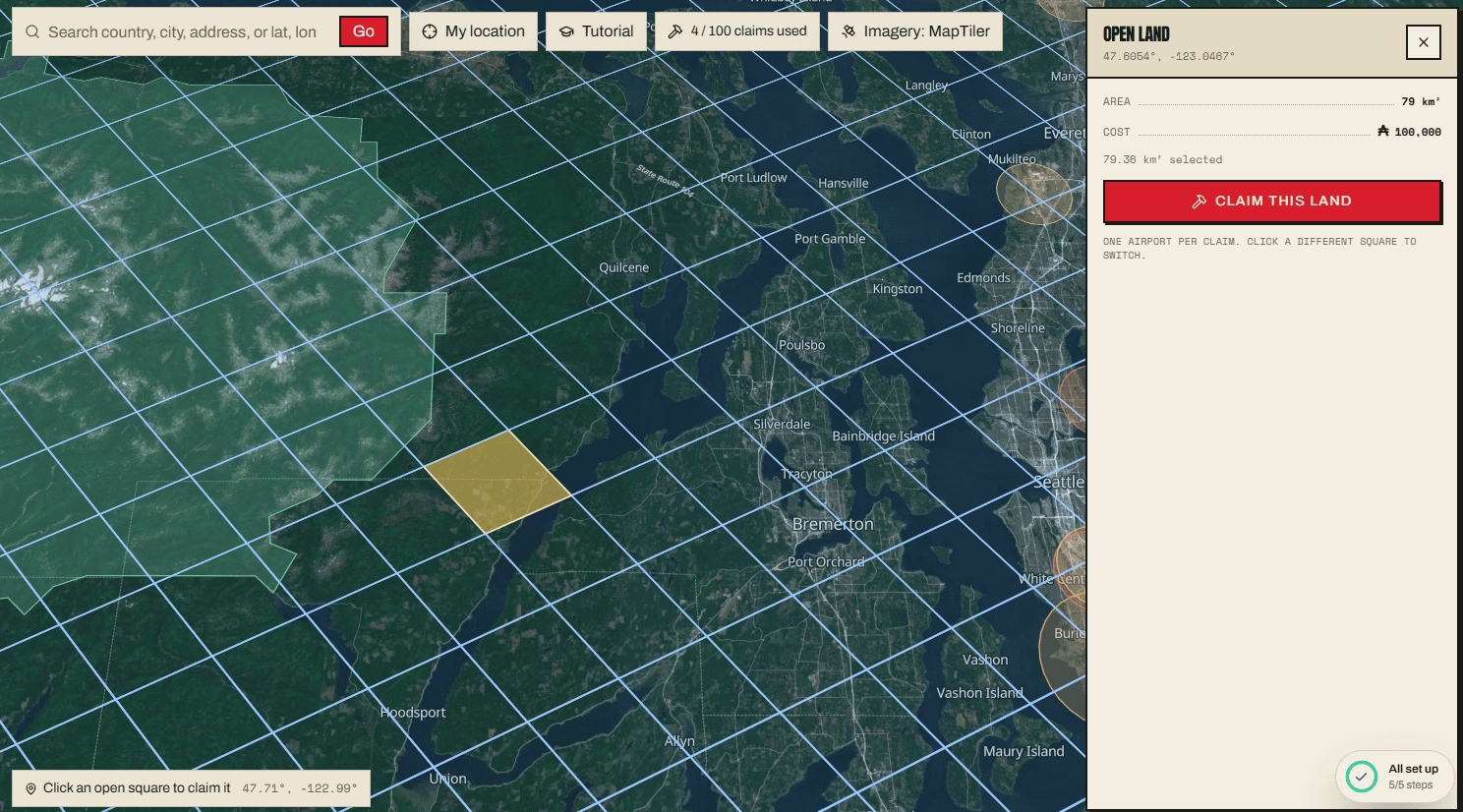Click the Bainbridge Island map label
The width and height of the screenshot is (1463, 812).
[883, 436]
